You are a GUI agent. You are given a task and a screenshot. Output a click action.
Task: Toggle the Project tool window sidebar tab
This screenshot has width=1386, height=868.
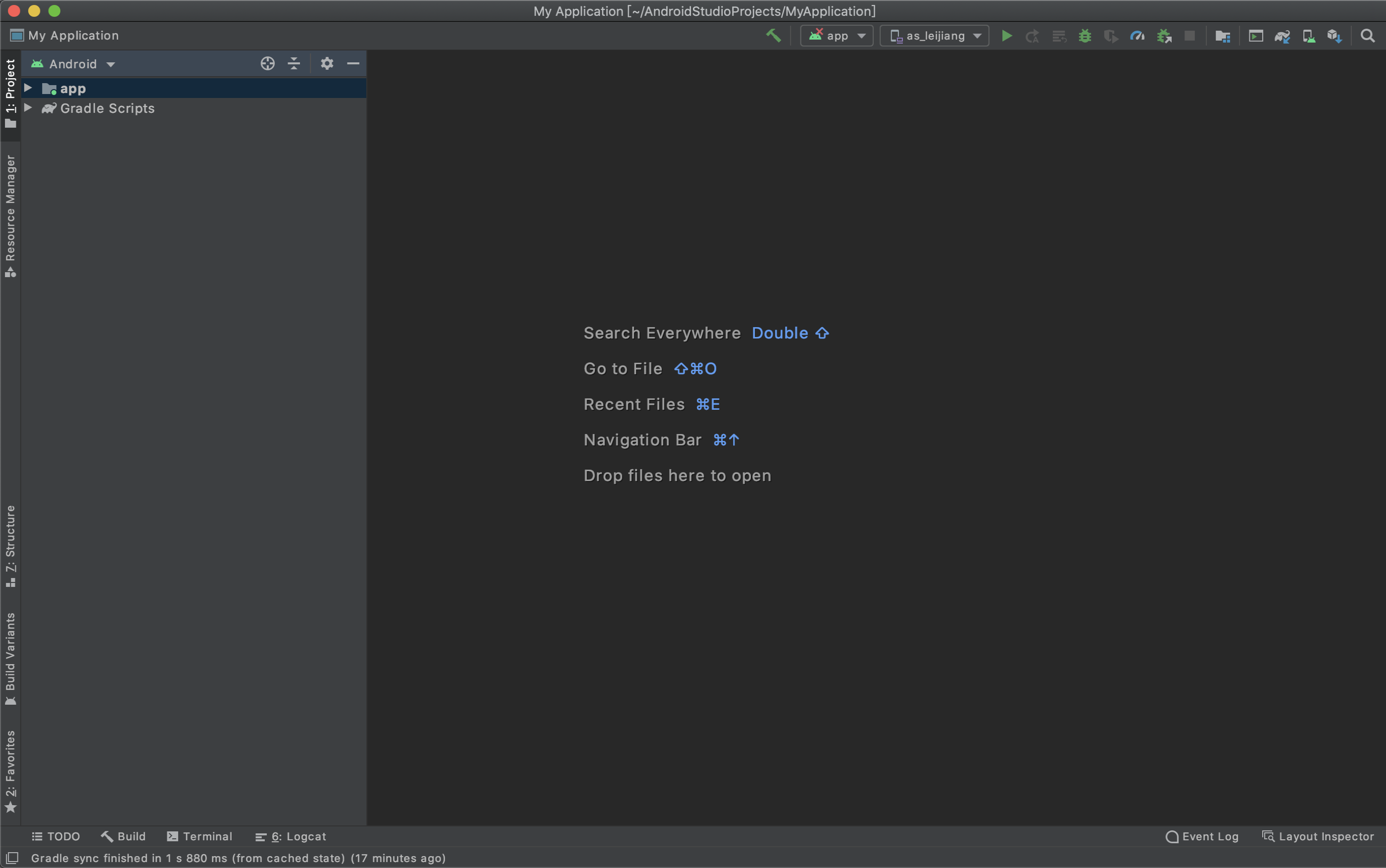coord(10,94)
